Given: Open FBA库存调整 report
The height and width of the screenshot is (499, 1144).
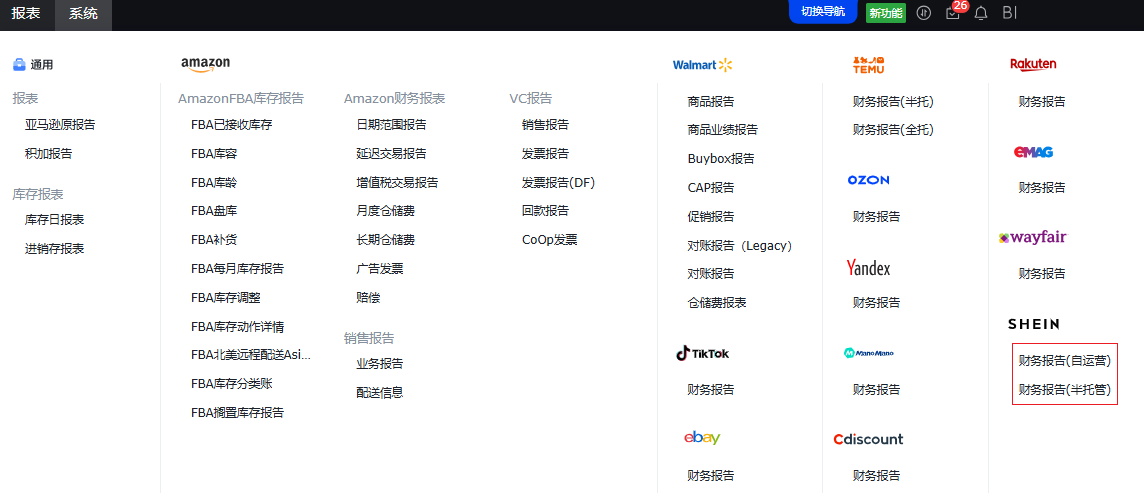Looking at the screenshot, I should (x=225, y=297).
